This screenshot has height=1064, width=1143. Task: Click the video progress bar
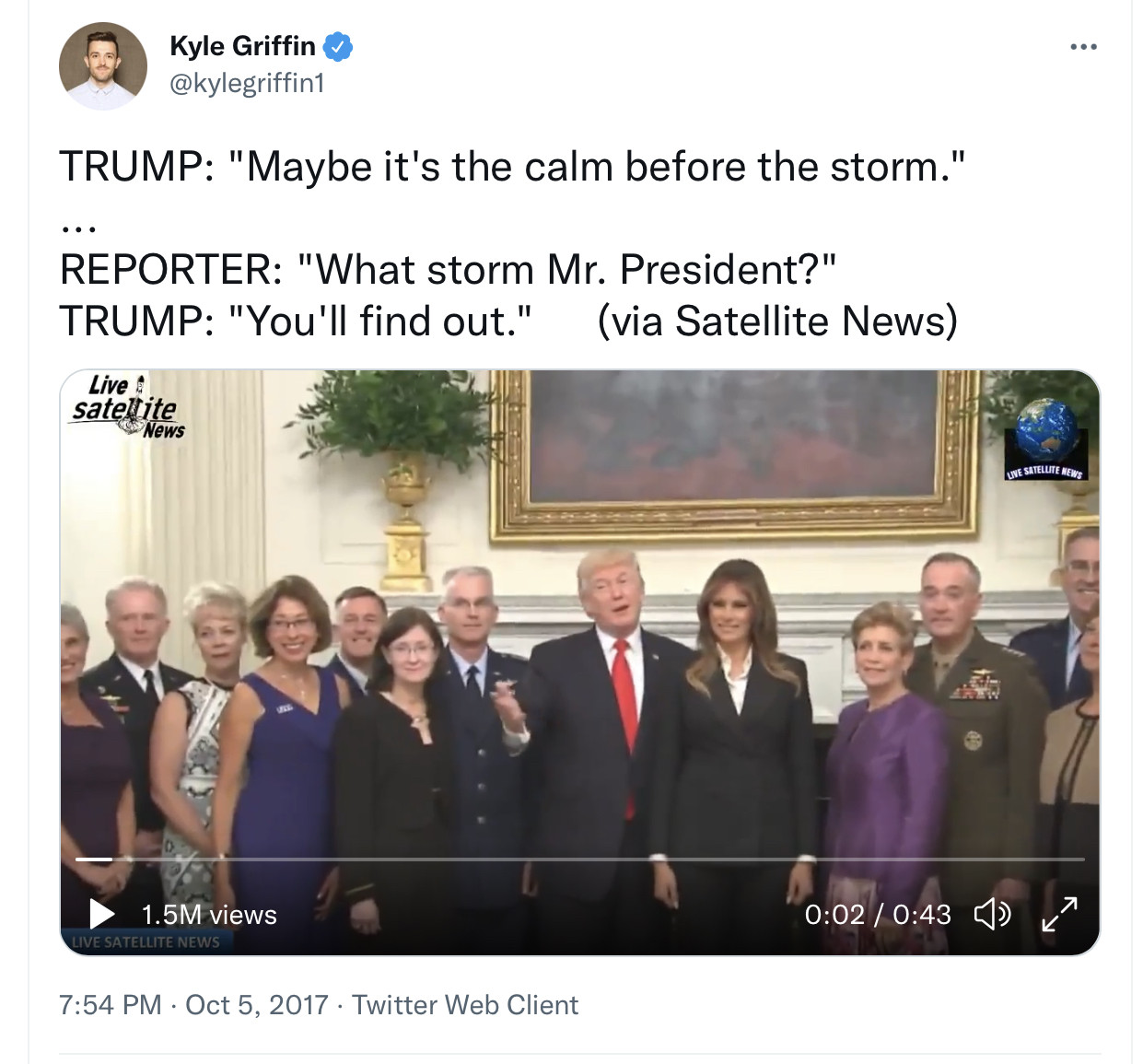coord(580,859)
